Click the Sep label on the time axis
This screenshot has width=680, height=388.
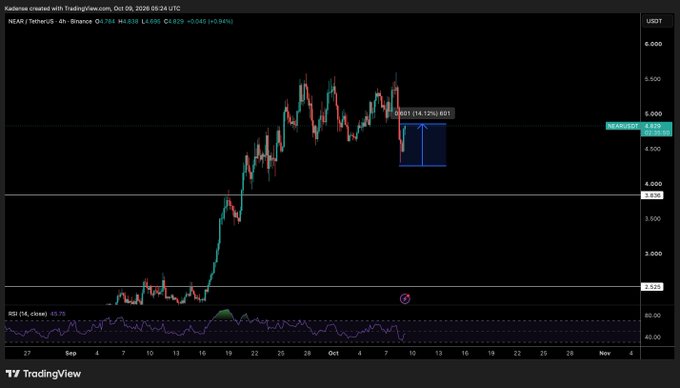point(71,353)
